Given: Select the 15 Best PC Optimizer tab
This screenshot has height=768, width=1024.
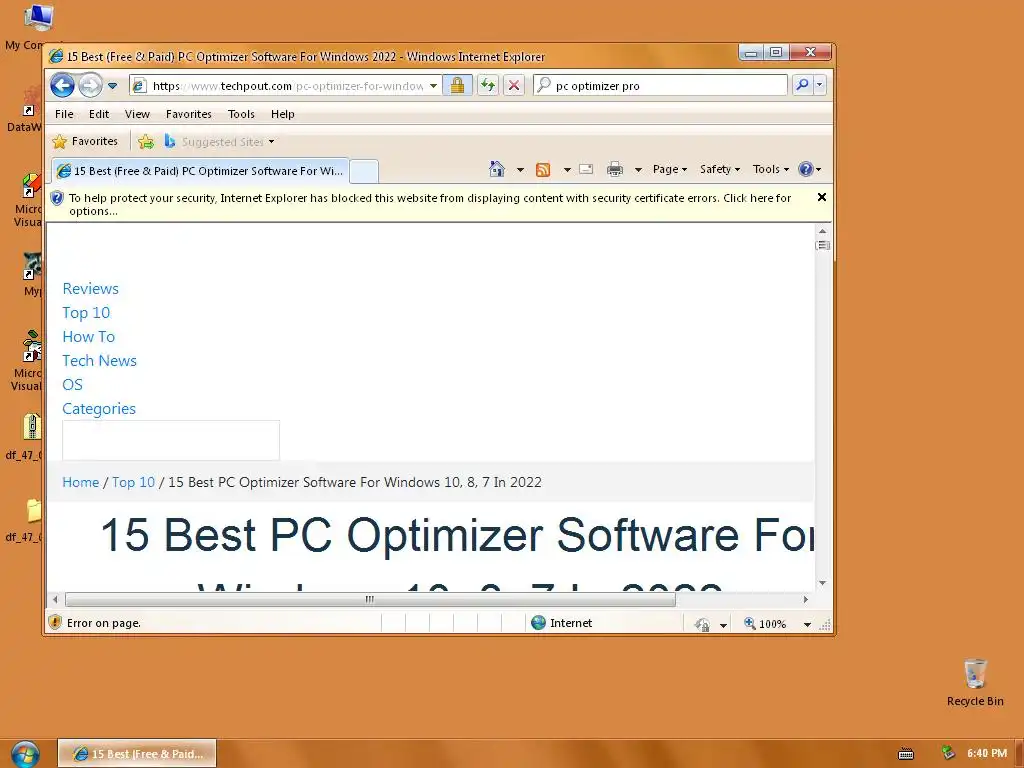Looking at the screenshot, I should pyautogui.click(x=200, y=171).
